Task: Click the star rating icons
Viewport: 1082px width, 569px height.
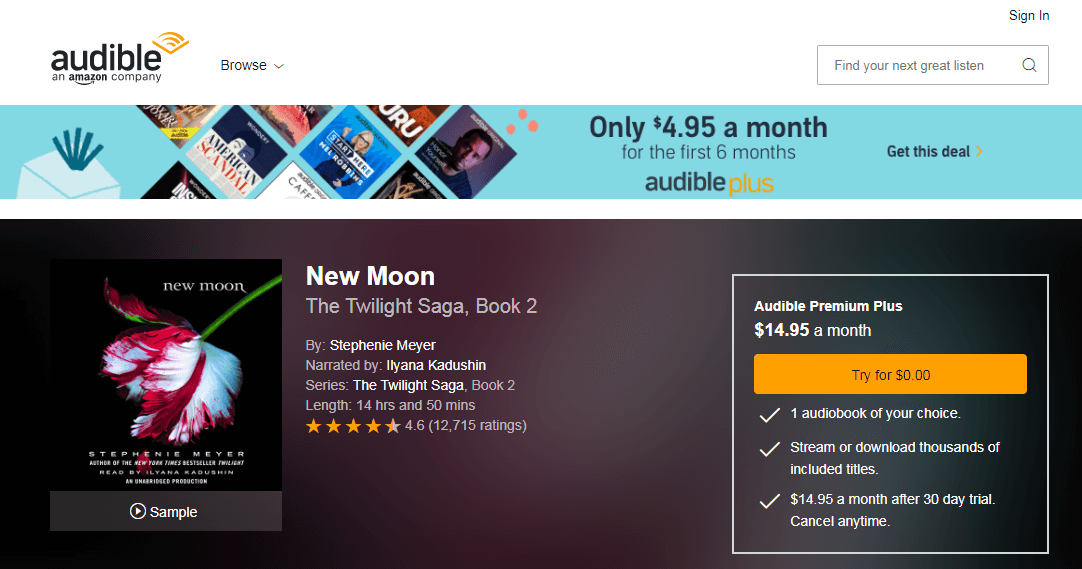Action: click(353, 426)
